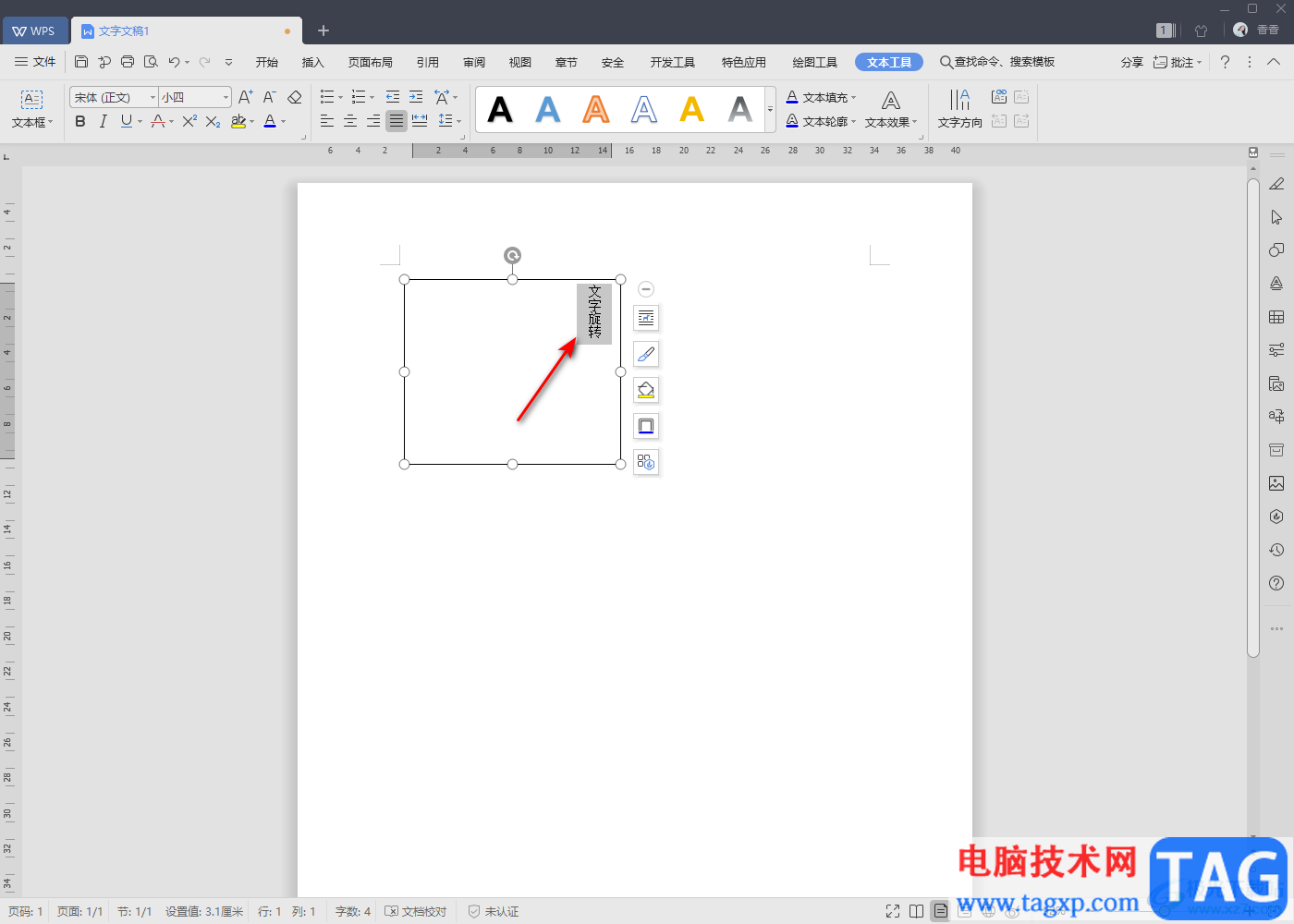
Task: Click the undo arrow
Action: click(x=174, y=62)
